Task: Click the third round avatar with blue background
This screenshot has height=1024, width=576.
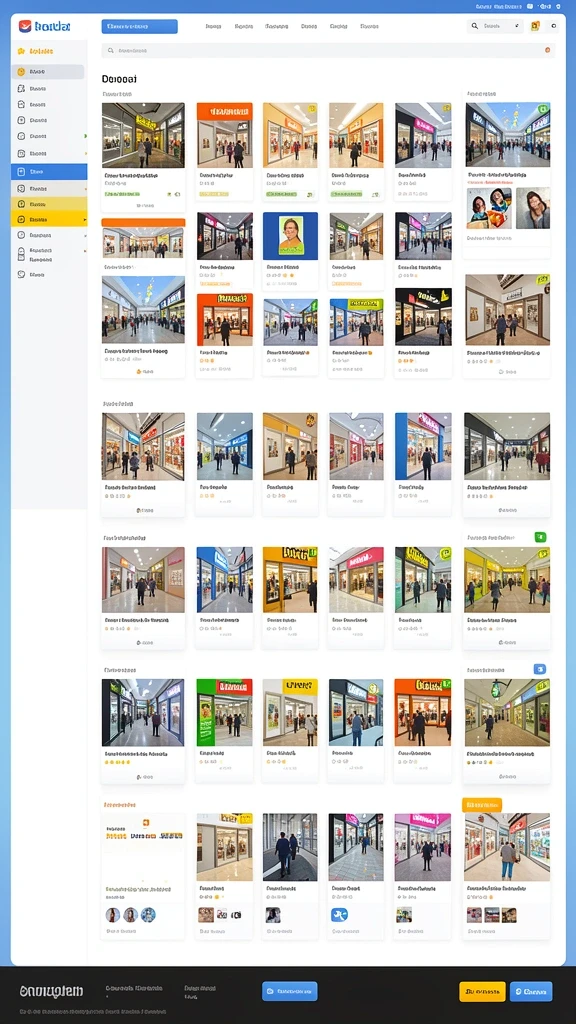Action: coord(148,915)
